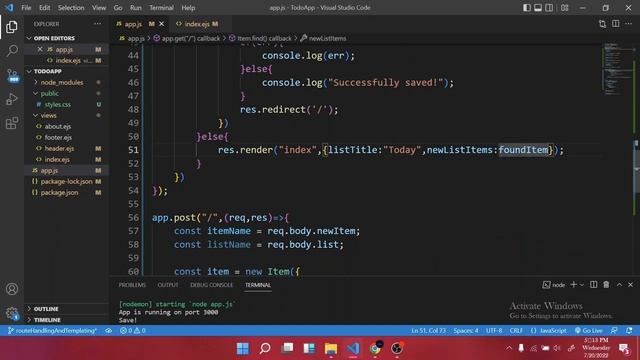Screen dimensions: 640x360
Task: Open the terminal launch profile dropdown
Action: coord(582,285)
